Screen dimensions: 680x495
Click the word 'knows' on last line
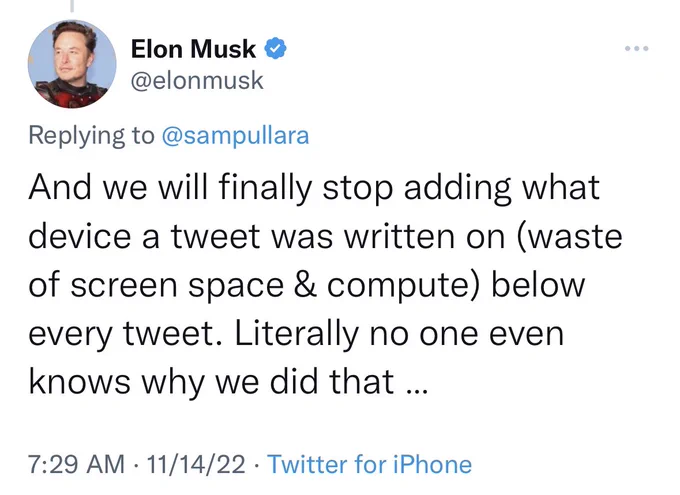79,381
